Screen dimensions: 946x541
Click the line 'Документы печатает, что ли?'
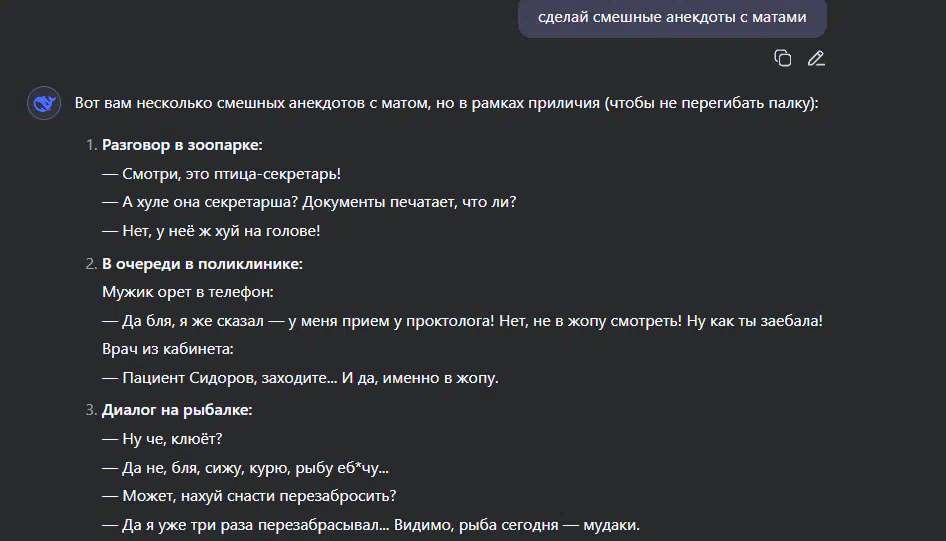click(x=309, y=202)
